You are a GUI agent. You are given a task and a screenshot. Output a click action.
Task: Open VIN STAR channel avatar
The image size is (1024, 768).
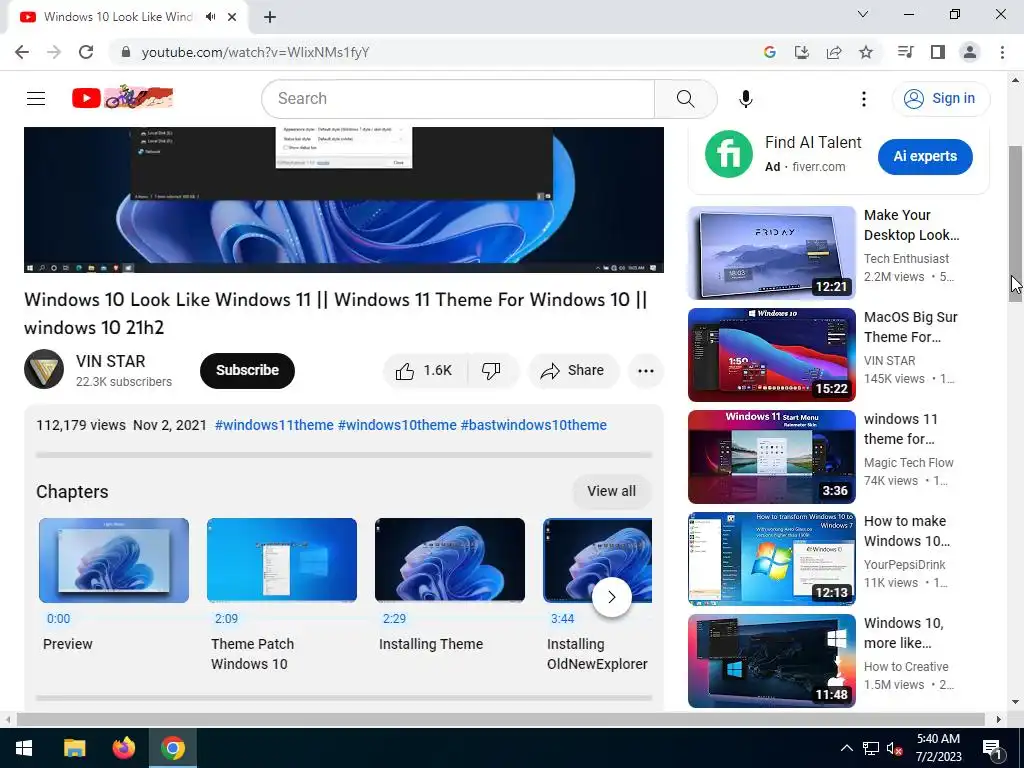coord(44,369)
